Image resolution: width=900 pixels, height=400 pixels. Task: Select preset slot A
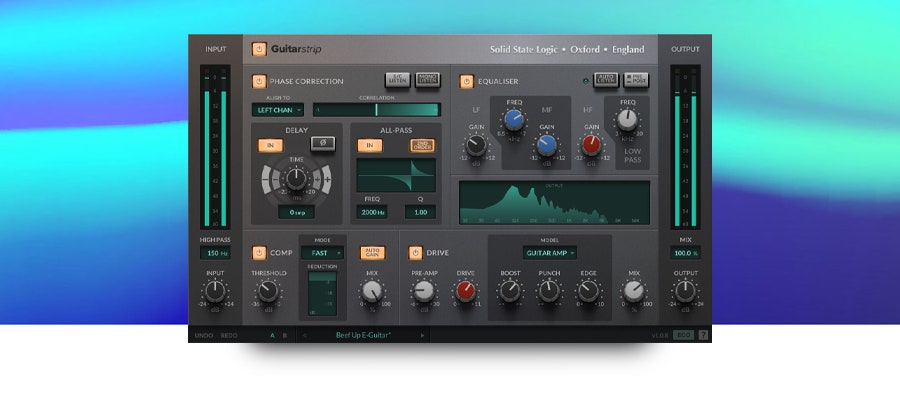[272, 335]
